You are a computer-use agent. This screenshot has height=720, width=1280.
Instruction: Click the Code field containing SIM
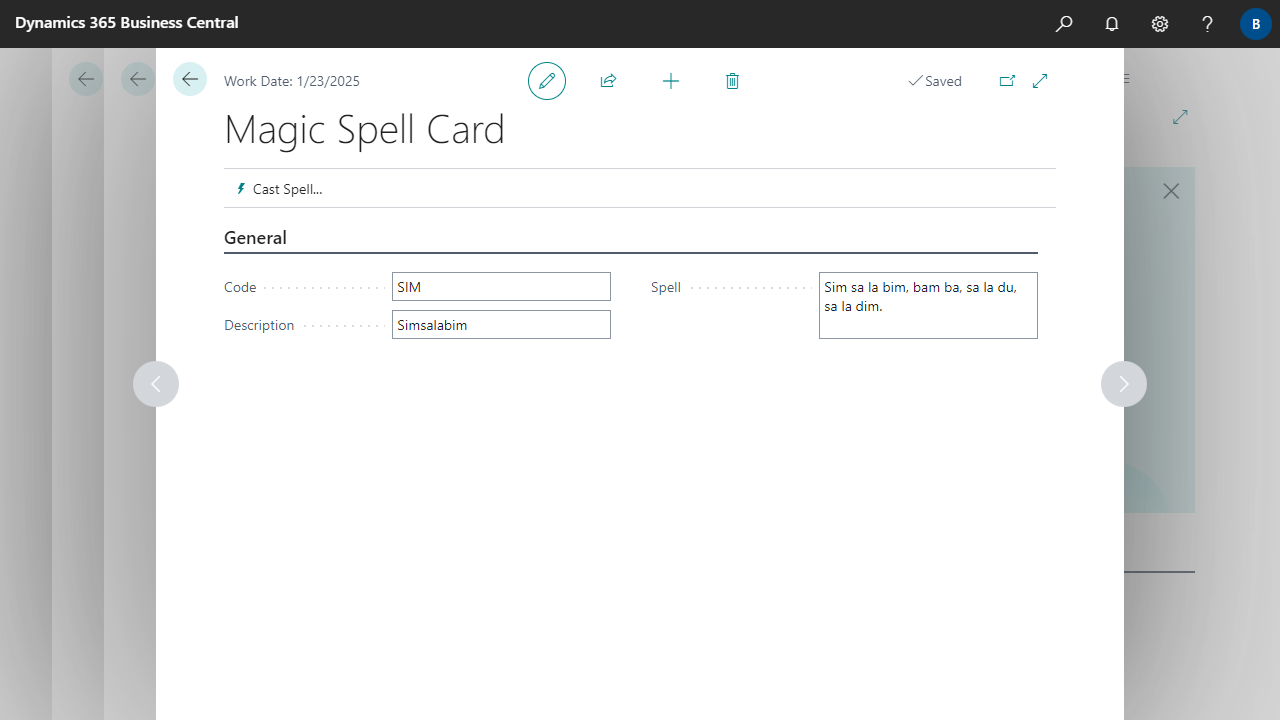(501, 287)
